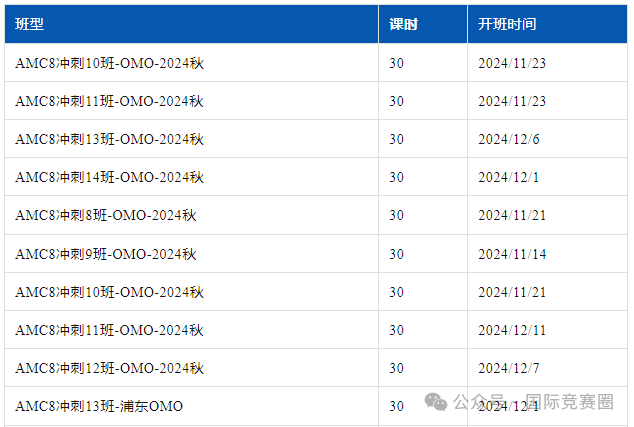The image size is (634, 427).
Task: Click 课时 value 30 in the 冲刺12班 row
Action: 396,368
